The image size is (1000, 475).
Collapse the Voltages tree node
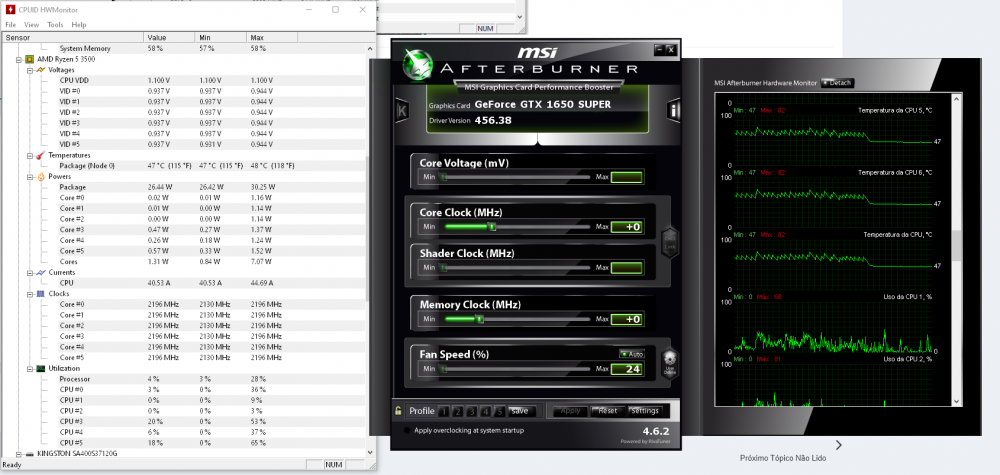click(30, 70)
